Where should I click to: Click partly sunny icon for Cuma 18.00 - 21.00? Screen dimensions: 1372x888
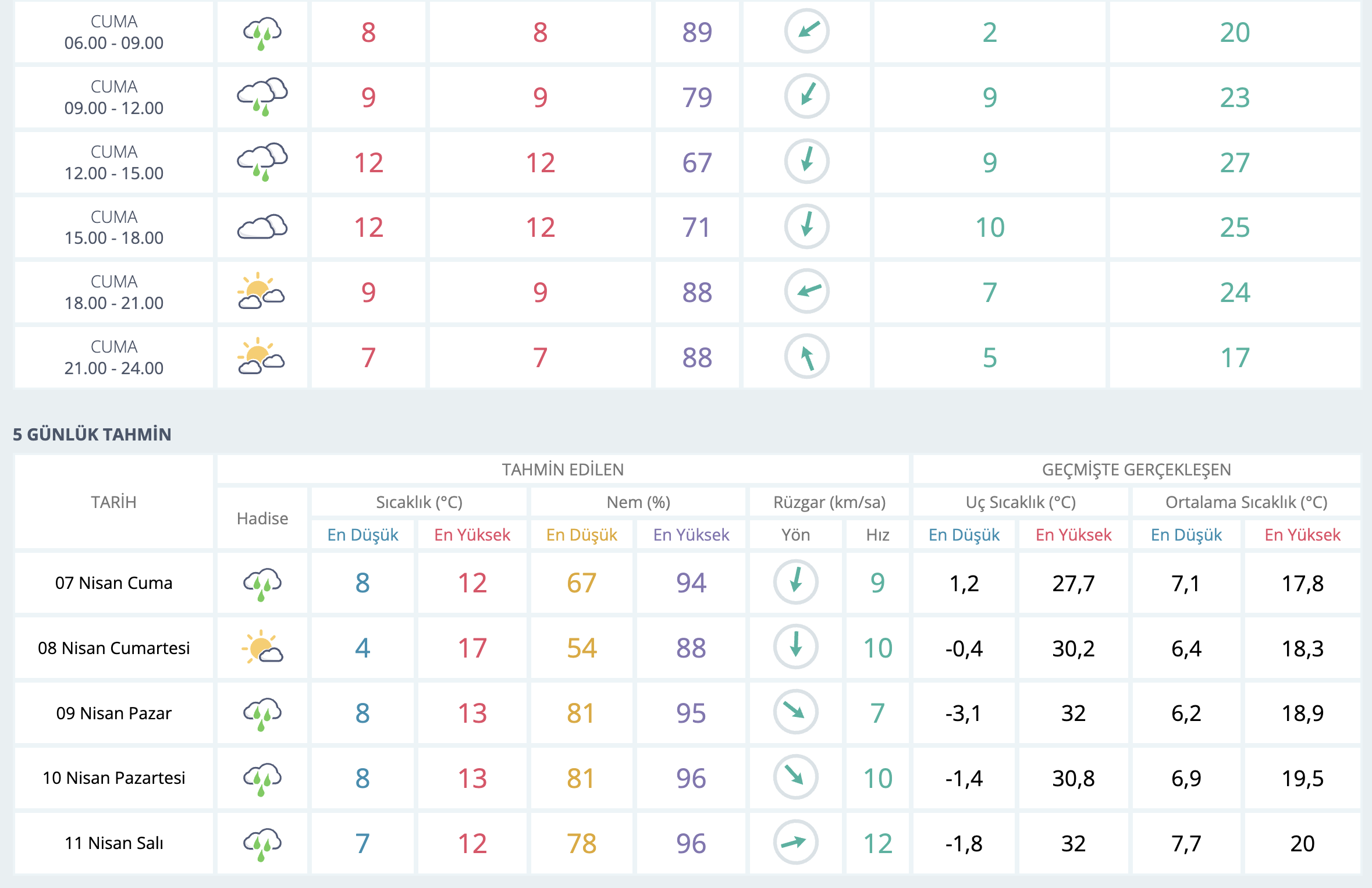coord(261,292)
